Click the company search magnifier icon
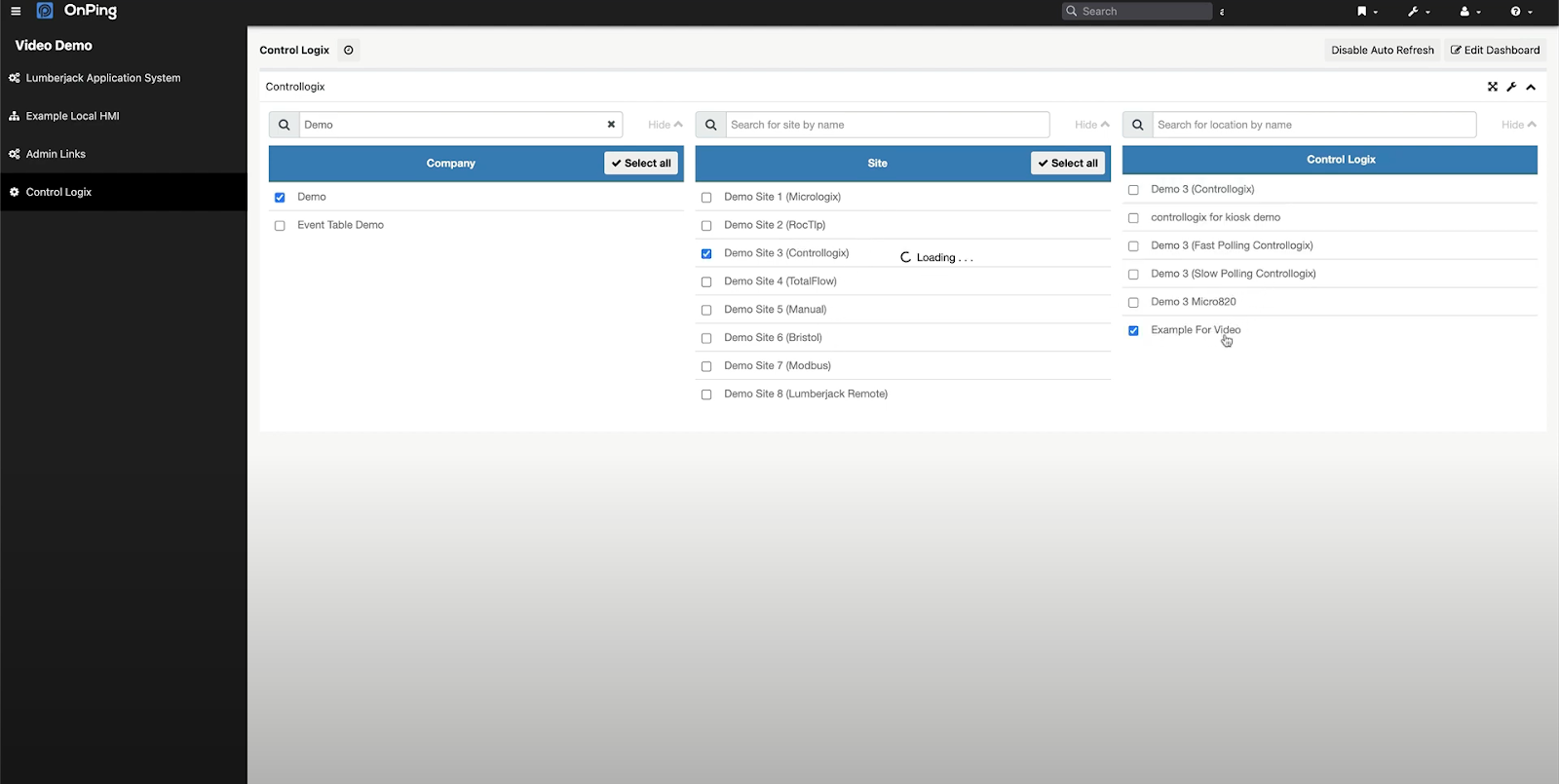Screen dimensions: 1559x784 (x=284, y=125)
